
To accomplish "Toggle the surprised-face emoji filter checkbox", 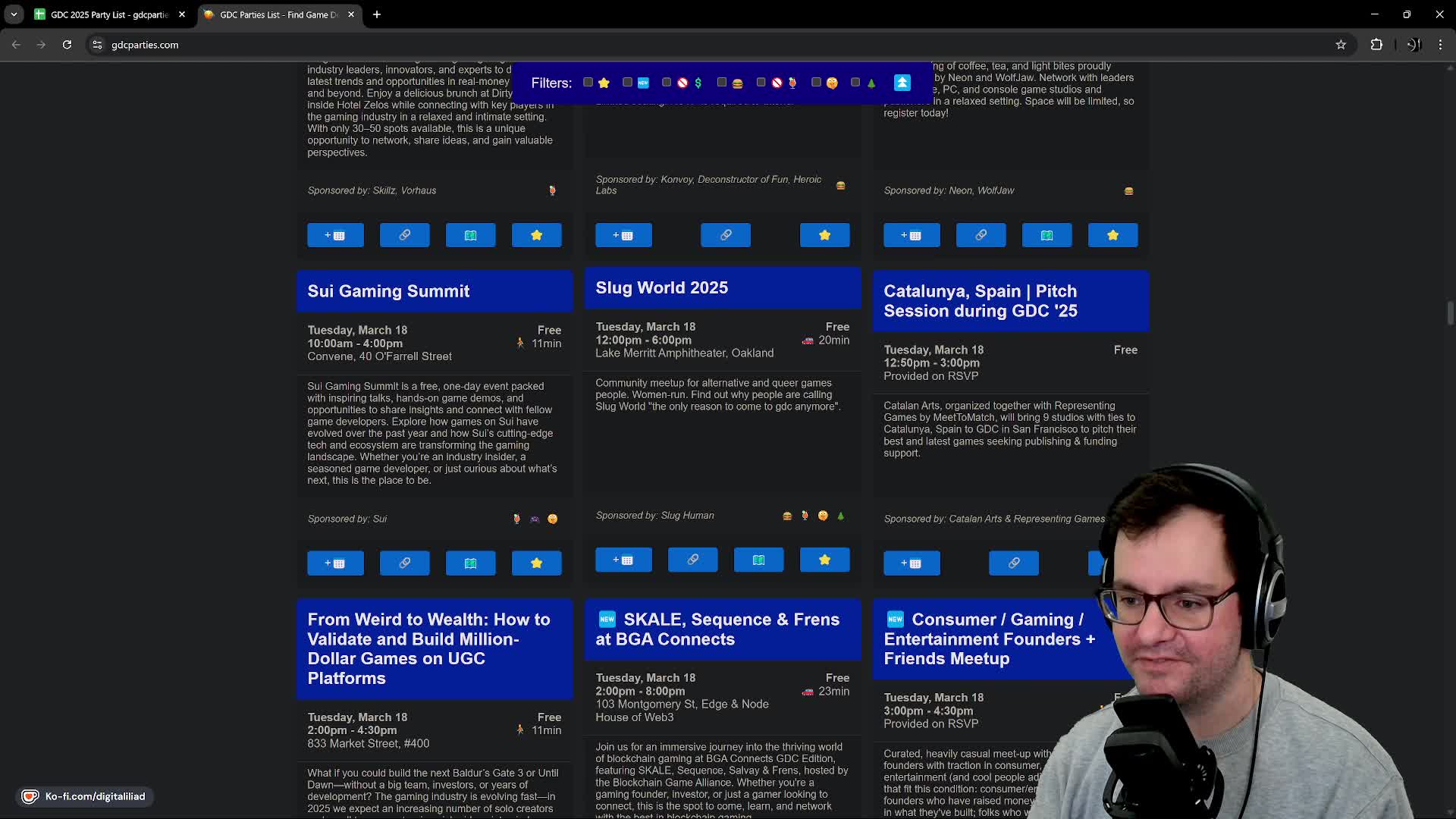I will [x=816, y=82].
